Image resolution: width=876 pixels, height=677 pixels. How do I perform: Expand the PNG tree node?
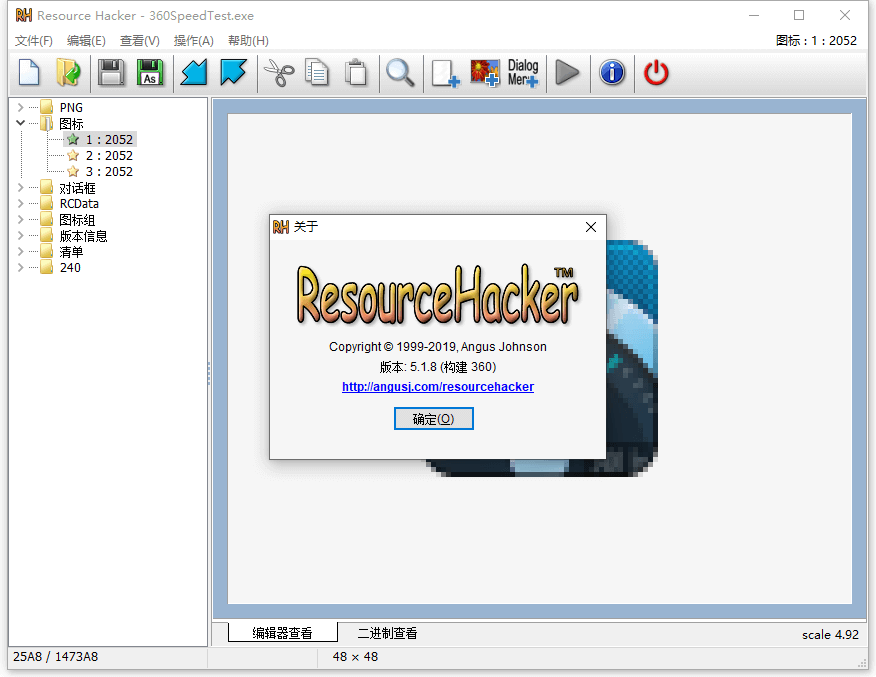click(21, 107)
